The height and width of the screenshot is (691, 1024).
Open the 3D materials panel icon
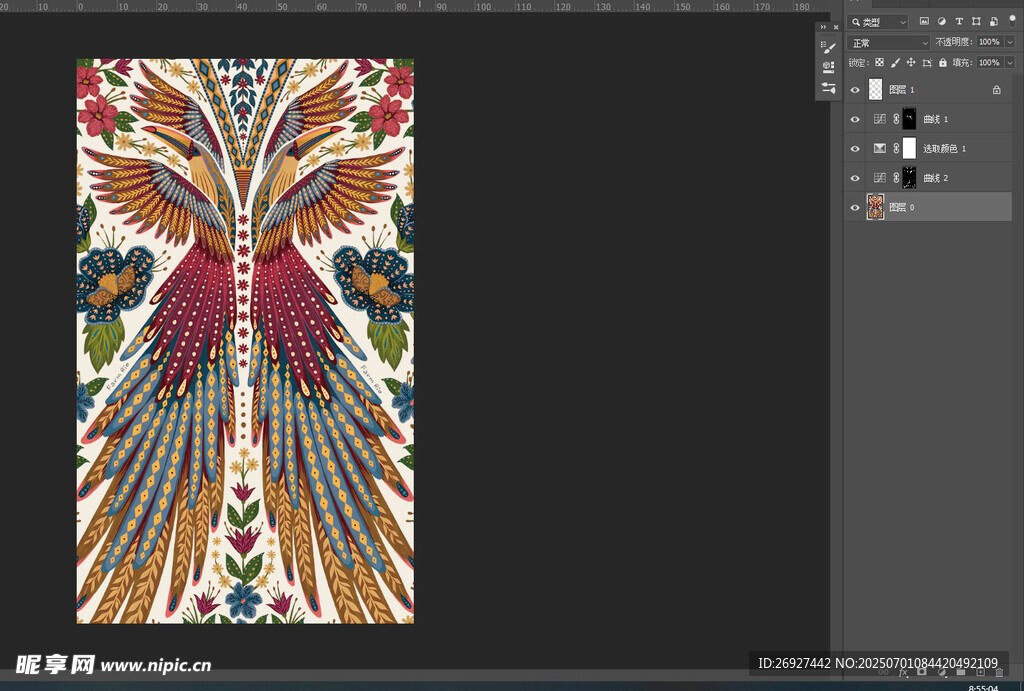pyautogui.click(x=828, y=67)
